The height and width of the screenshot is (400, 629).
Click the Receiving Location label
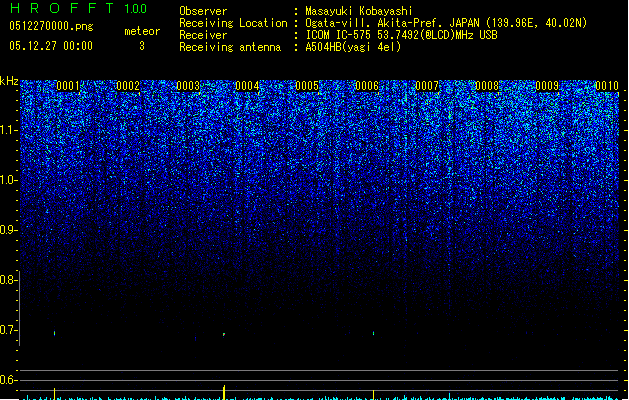(233, 23)
